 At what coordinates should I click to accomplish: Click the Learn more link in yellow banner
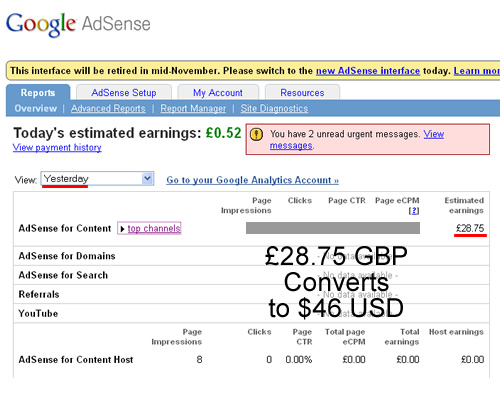point(477,71)
